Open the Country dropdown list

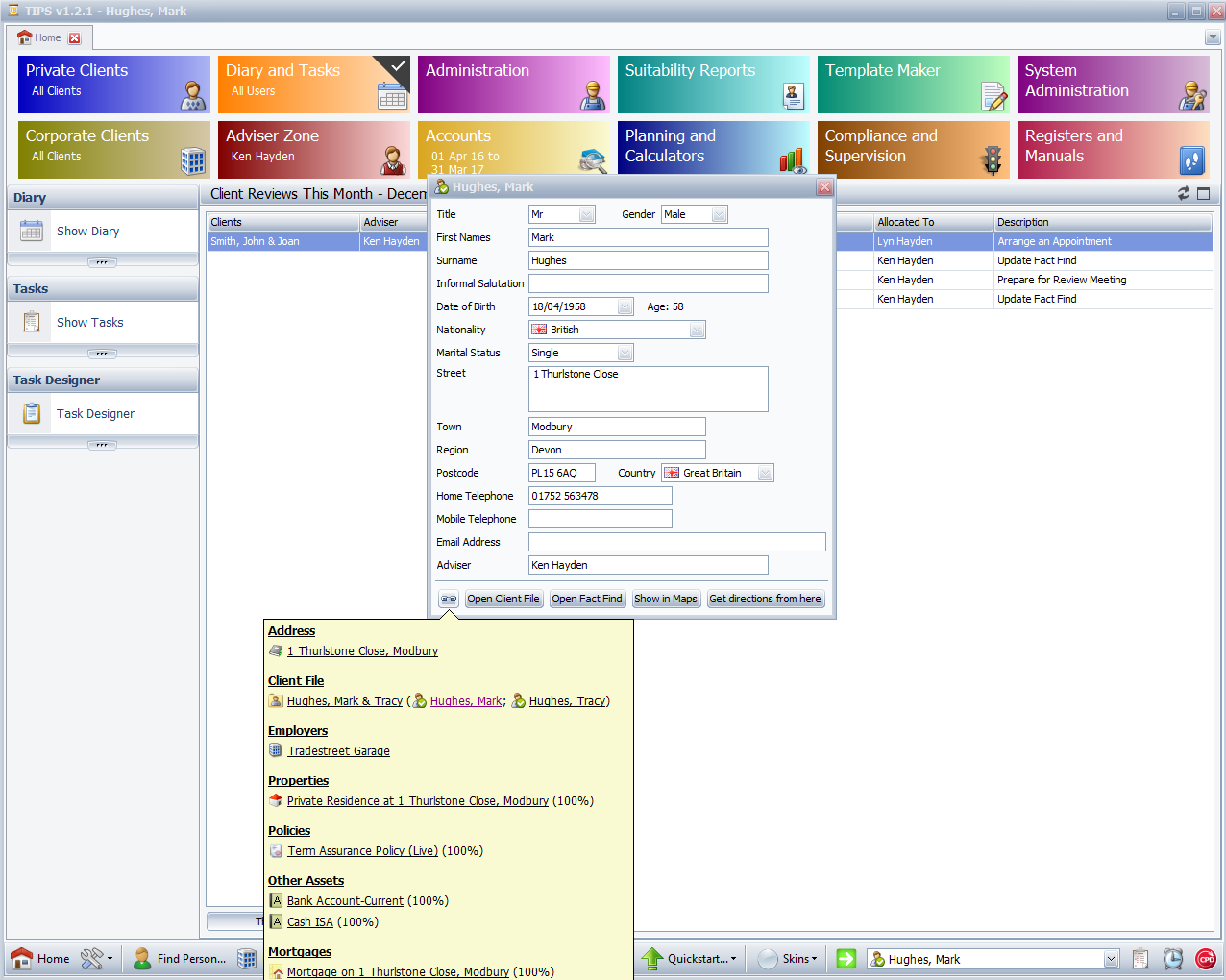pyautogui.click(x=765, y=474)
